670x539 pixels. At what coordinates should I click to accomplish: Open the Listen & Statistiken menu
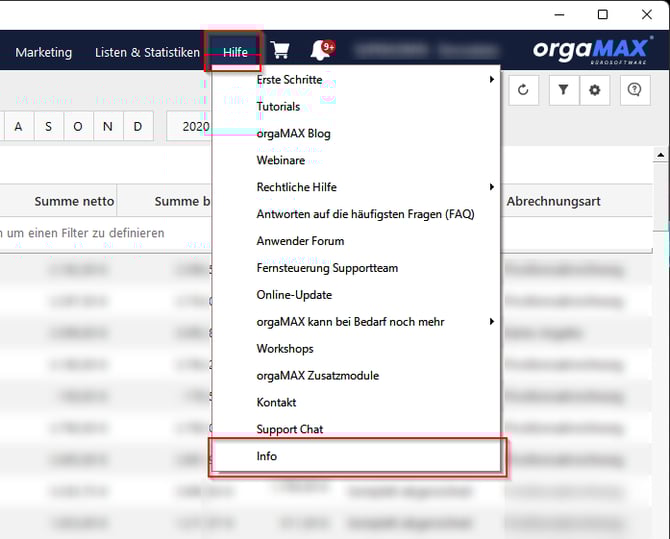[x=147, y=52]
